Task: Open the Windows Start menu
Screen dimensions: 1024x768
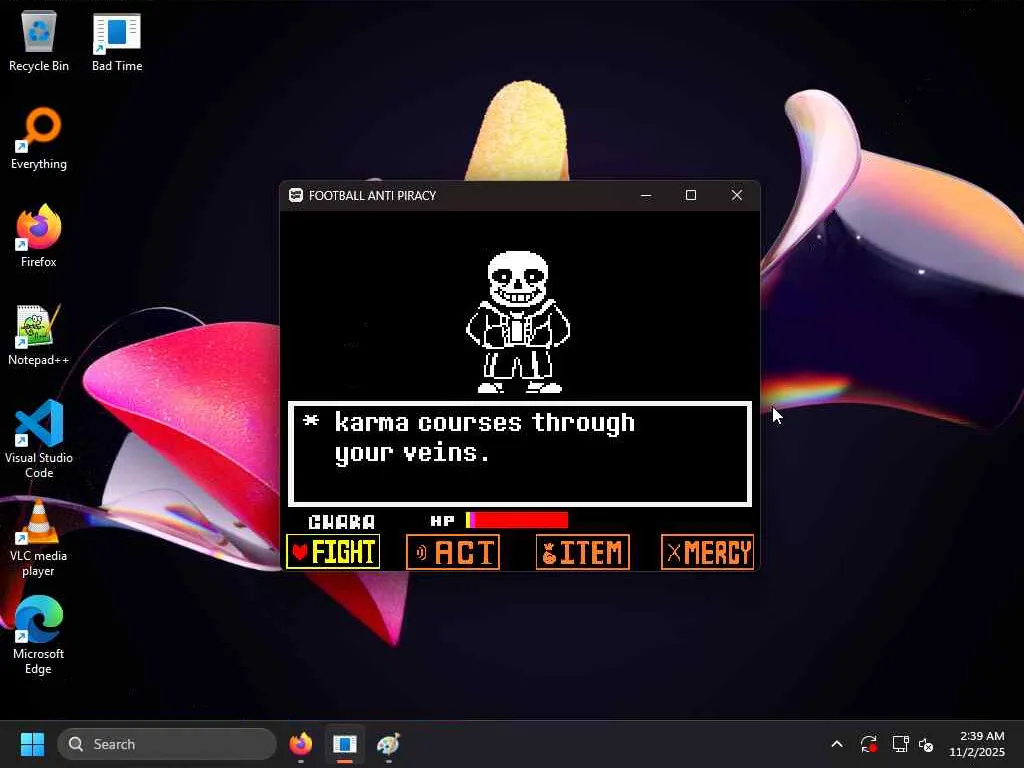Action: pyautogui.click(x=32, y=744)
